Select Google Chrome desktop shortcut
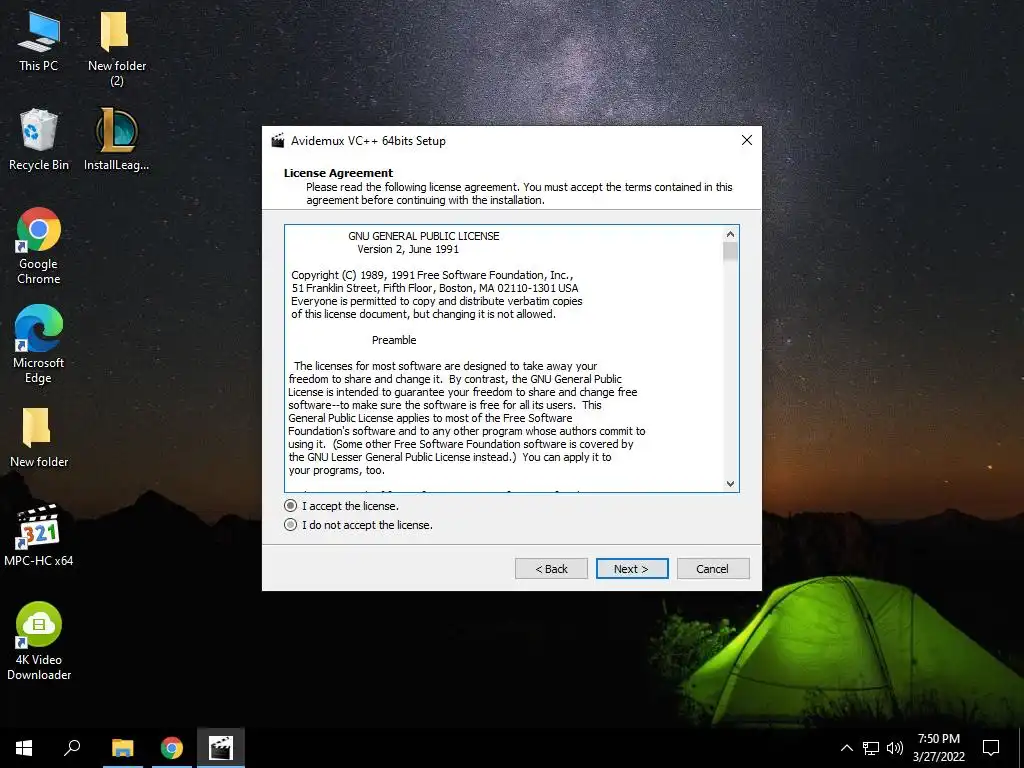1024x768 pixels. click(x=39, y=246)
